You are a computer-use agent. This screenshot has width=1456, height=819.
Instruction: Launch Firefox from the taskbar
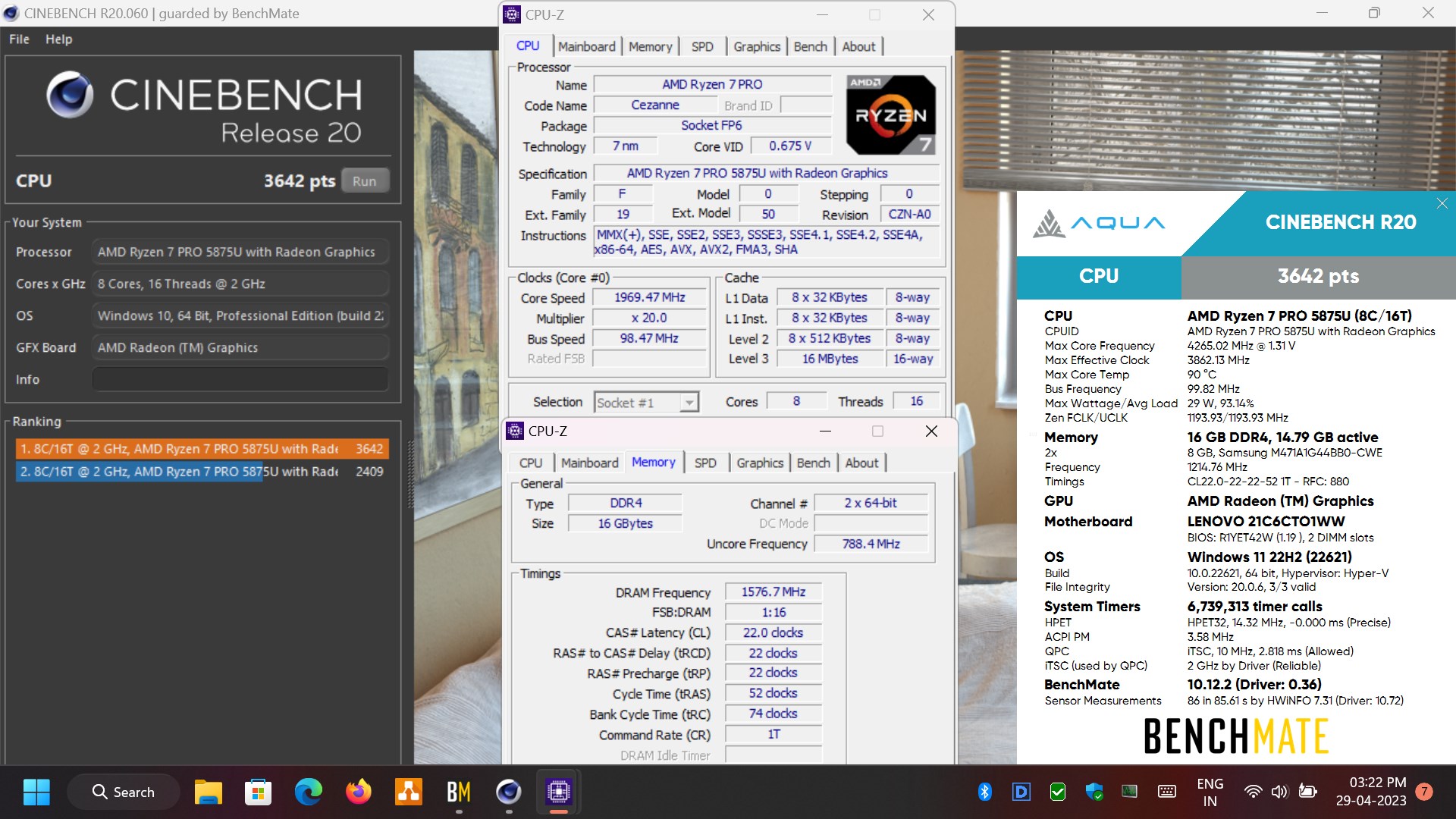[358, 792]
